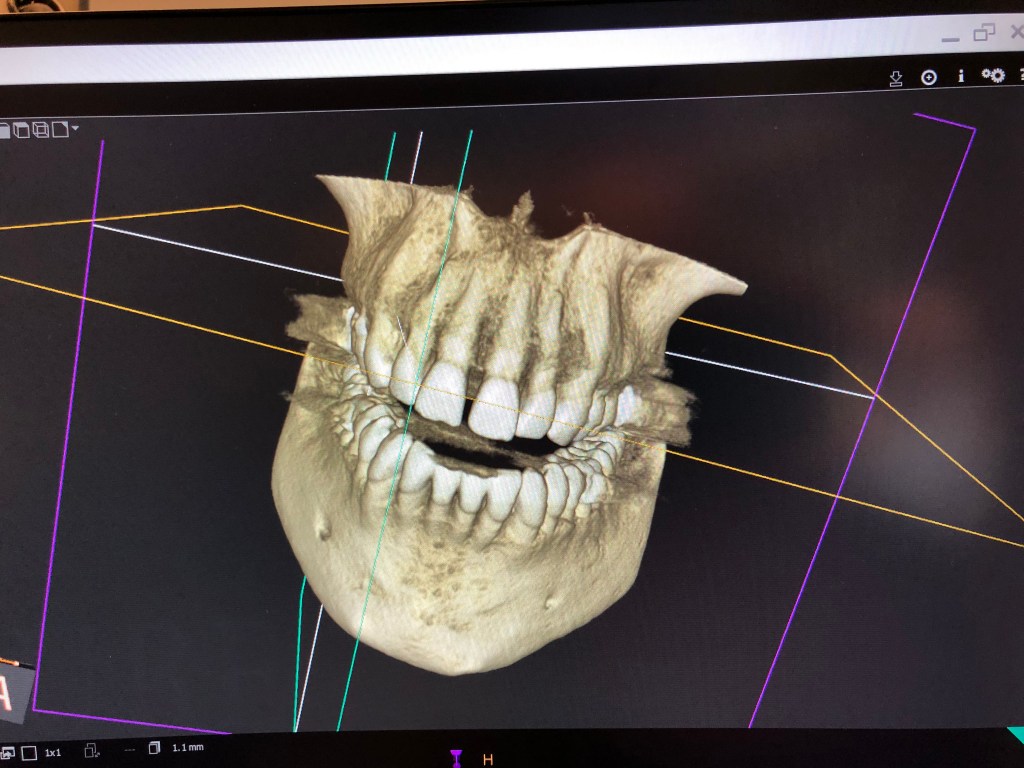Image resolution: width=1024 pixels, height=768 pixels.
Task: Click the download/export icon in top toolbar
Action: [896, 78]
